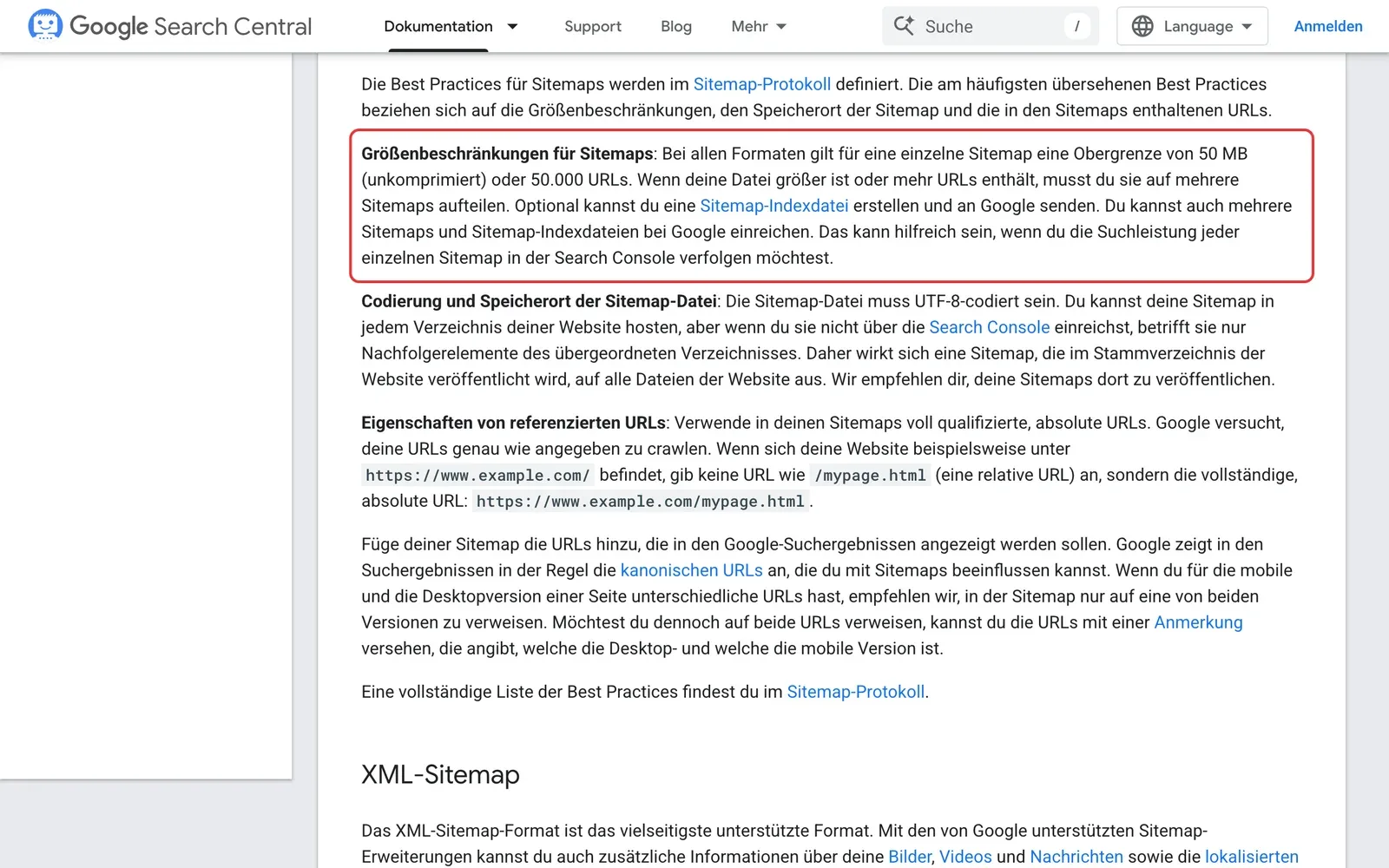Image resolution: width=1389 pixels, height=868 pixels.
Task: Click the Google Search Central robot logo
Action: 45,25
